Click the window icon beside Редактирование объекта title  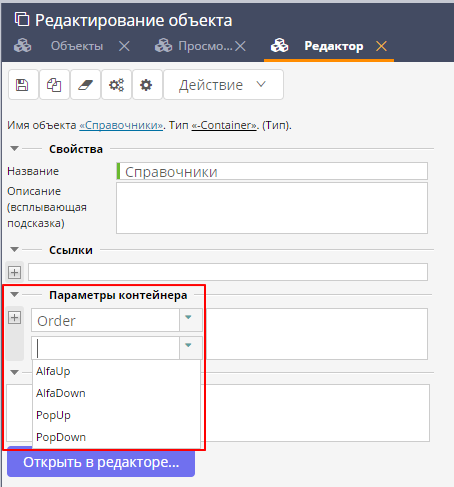pyautogui.click(x=22, y=19)
